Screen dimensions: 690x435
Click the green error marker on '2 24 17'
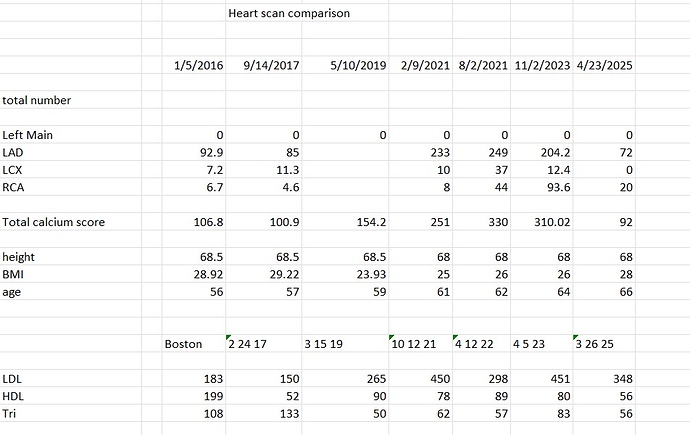pyautogui.click(x=228, y=337)
